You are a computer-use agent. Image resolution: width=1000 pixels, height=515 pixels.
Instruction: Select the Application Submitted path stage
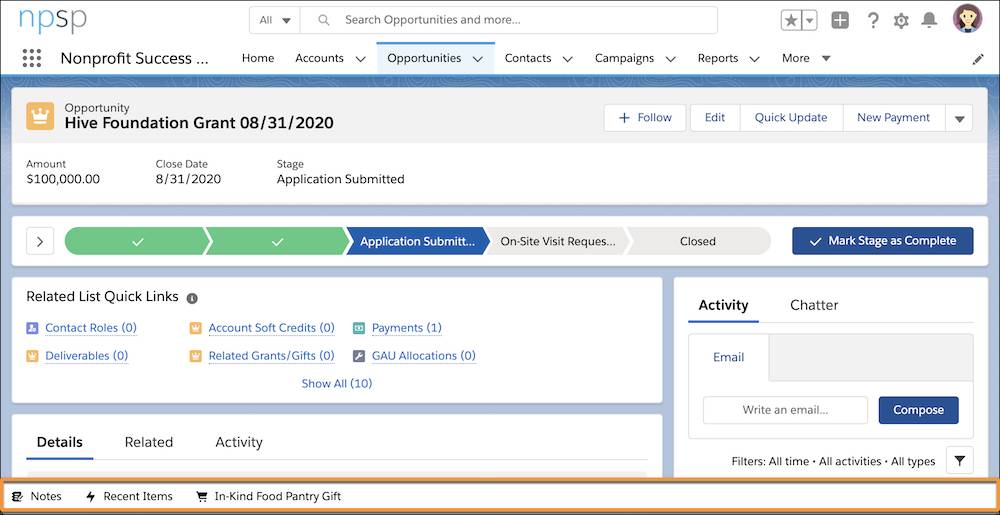[x=418, y=242]
